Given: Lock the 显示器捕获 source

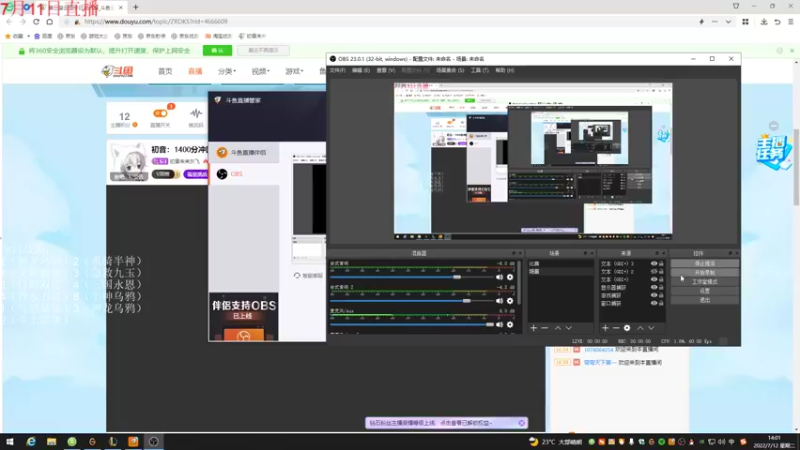Looking at the screenshot, I should point(661,287).
